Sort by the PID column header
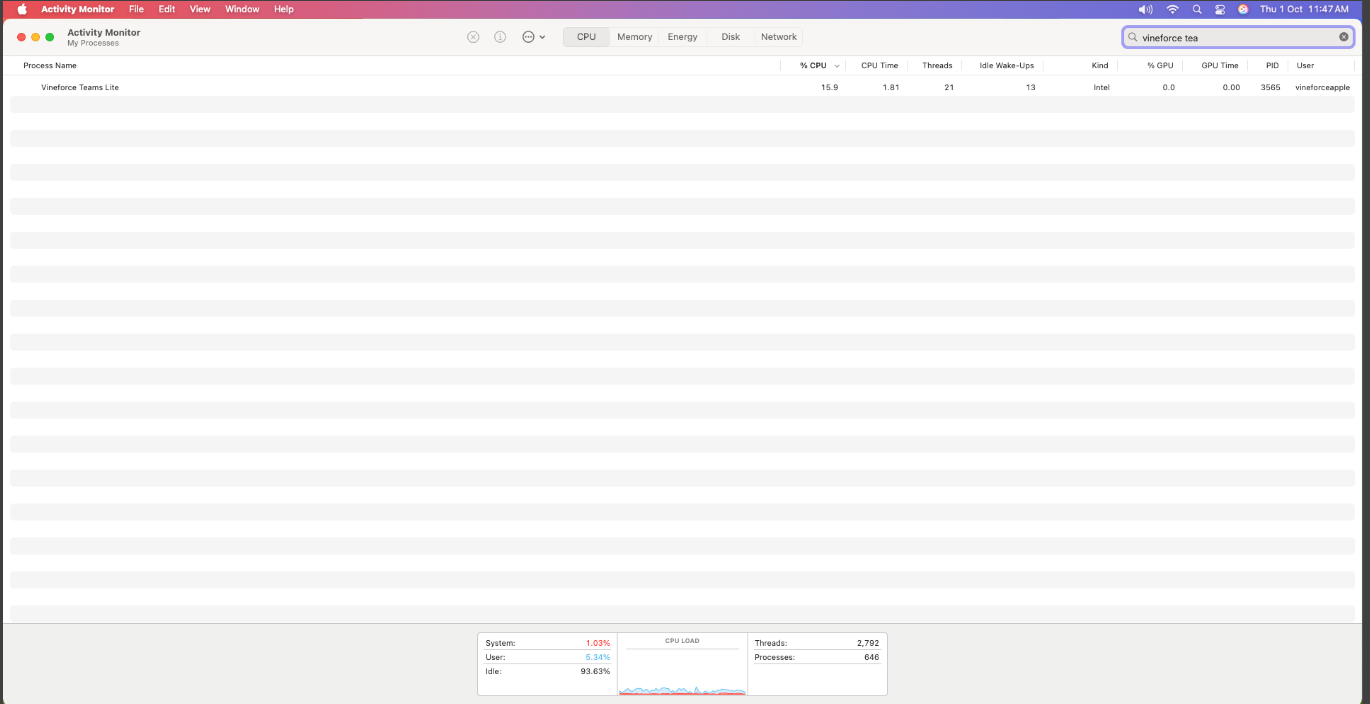 tap(1272, 65)
